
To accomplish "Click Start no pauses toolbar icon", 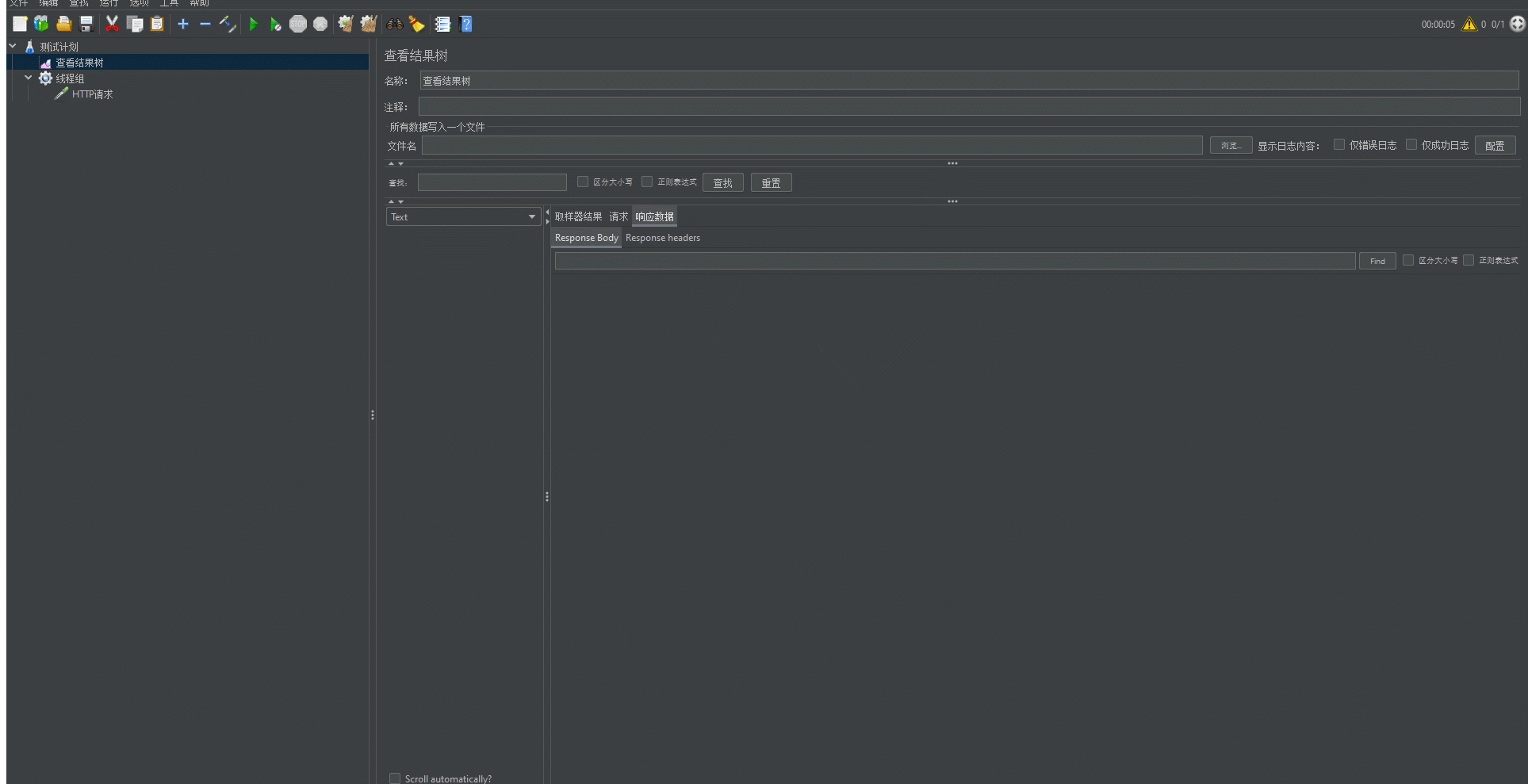I will pos(275,25).
